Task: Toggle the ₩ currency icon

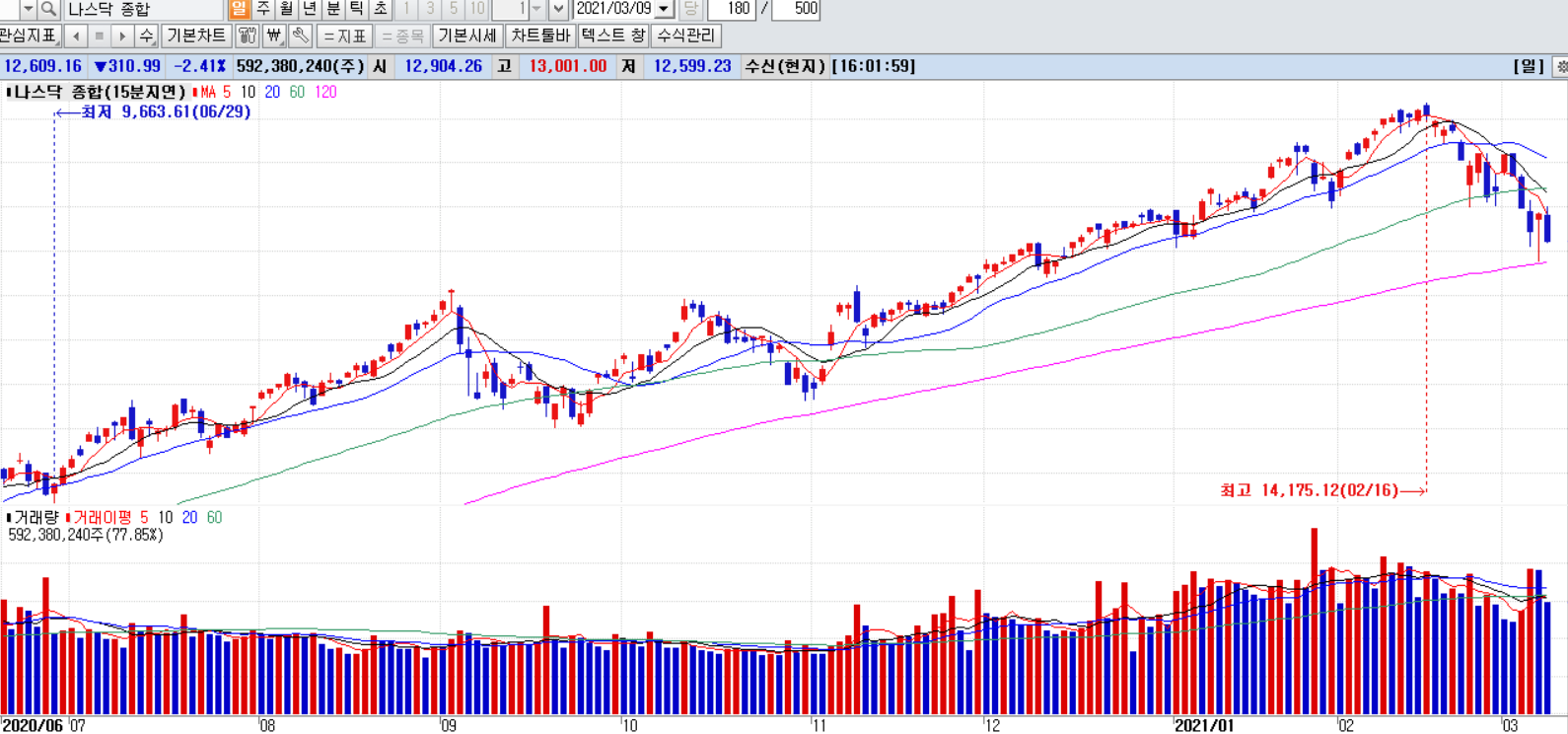Action: [274, 36]
